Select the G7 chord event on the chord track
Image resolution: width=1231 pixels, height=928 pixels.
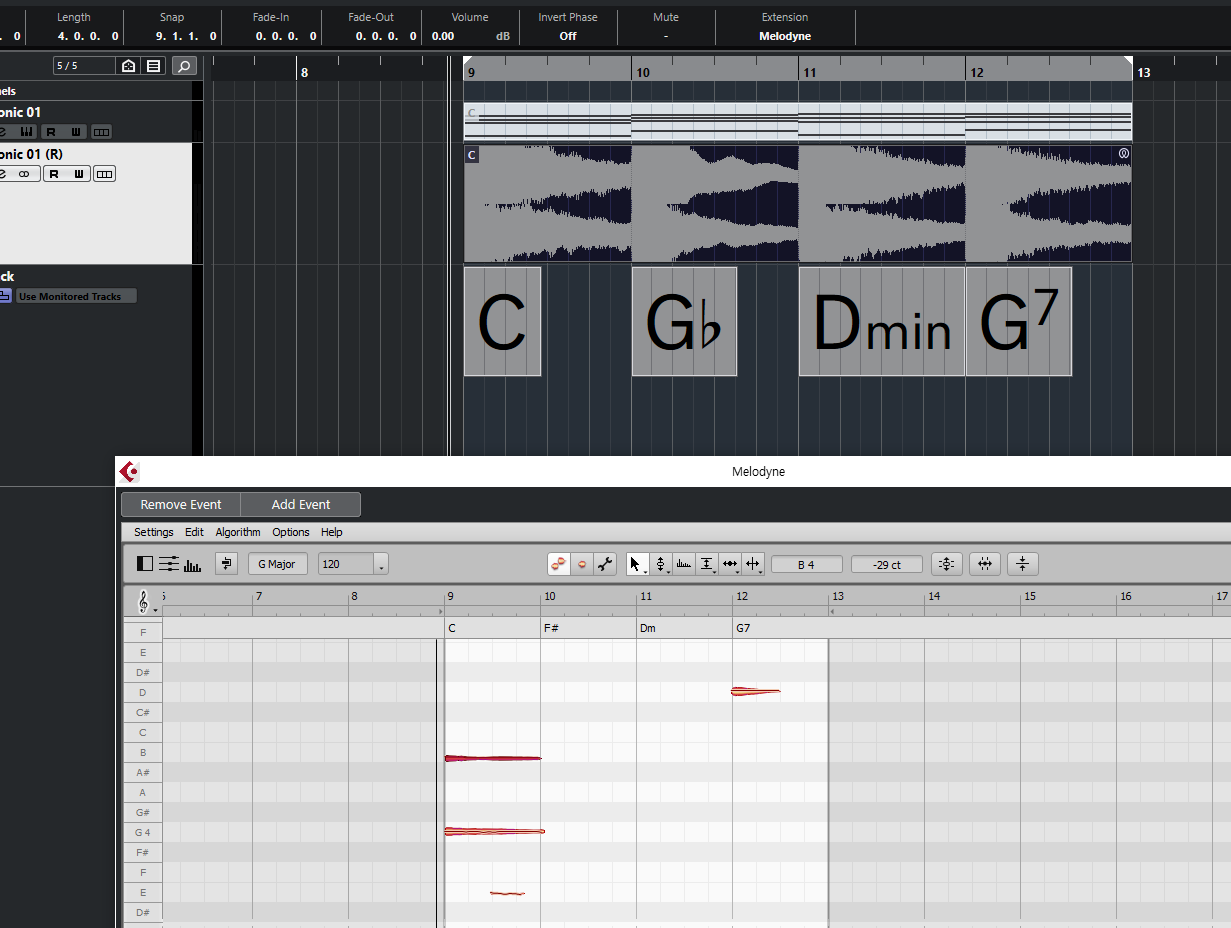click(1018, 321)
